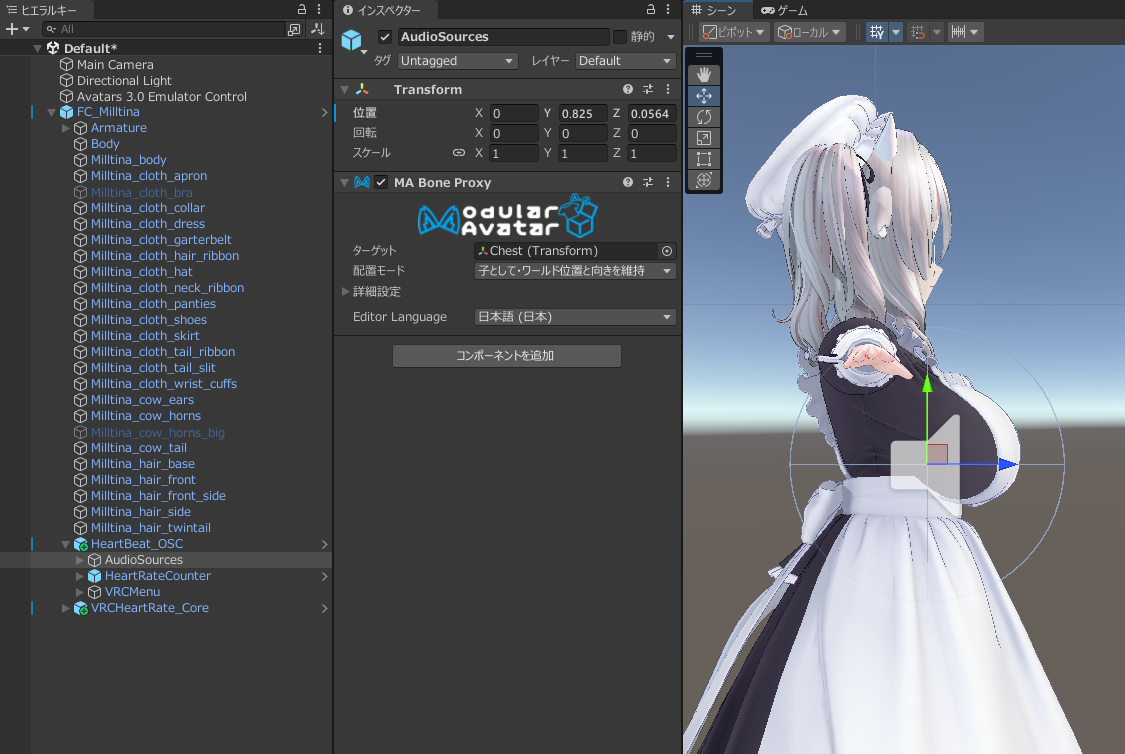Collapse the MA Bone Proxy component
Viewport: 1125px width, 754px height.
point(344,182)
